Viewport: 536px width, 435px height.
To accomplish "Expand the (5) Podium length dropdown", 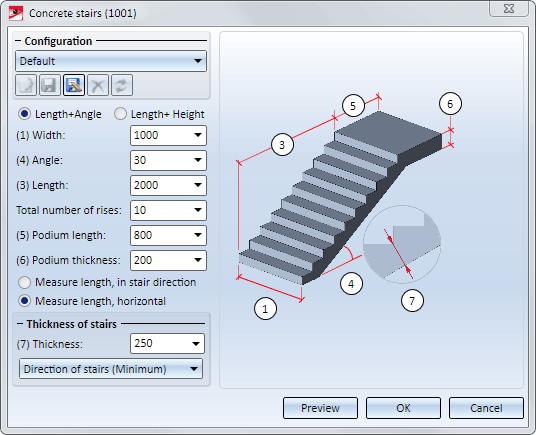I will (x=198, y=235).
